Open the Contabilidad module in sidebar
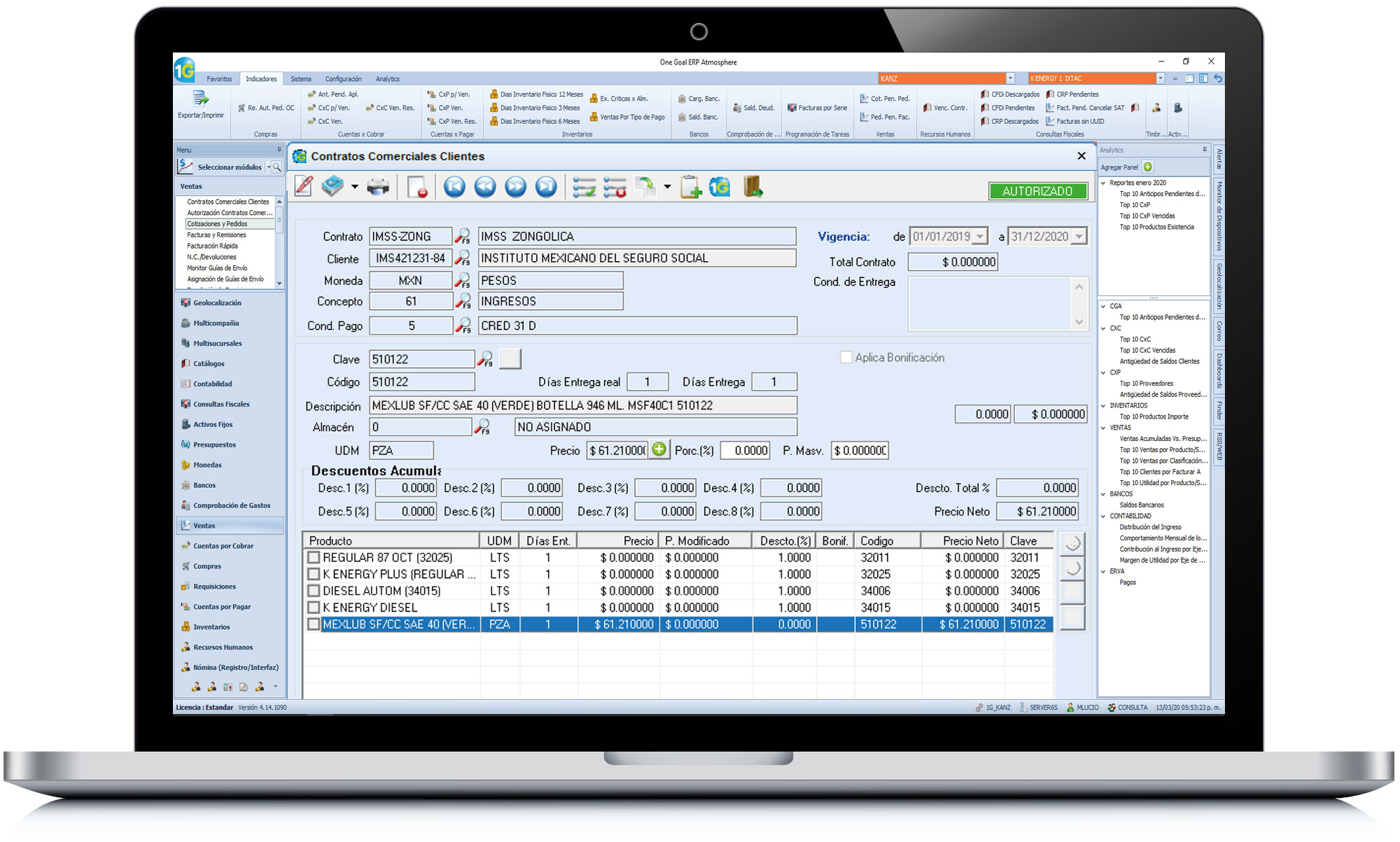Screen dimensions: 1400x842 [x=213, y=384]
